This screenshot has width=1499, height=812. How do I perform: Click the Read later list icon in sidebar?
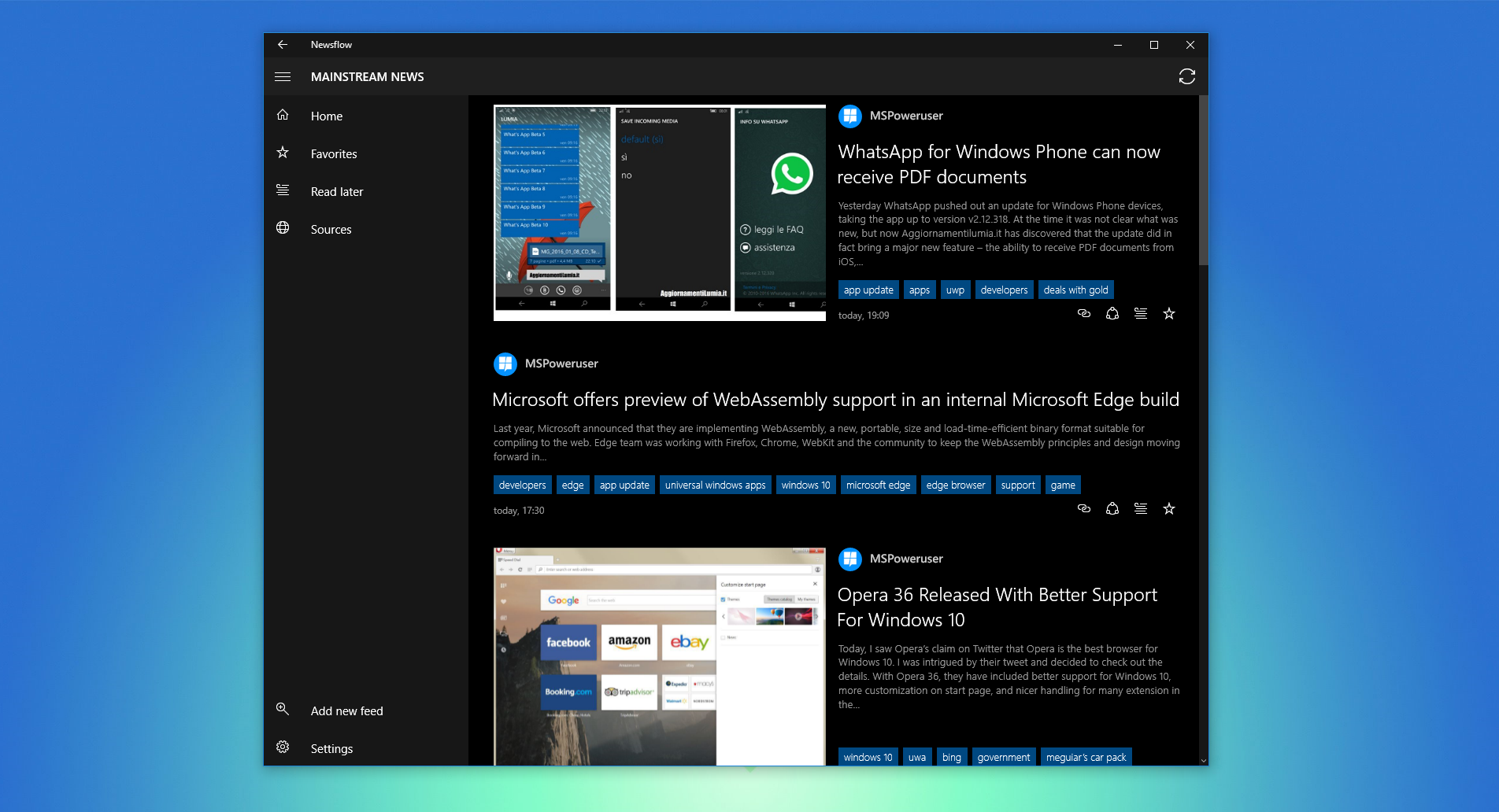pos(283,190)
